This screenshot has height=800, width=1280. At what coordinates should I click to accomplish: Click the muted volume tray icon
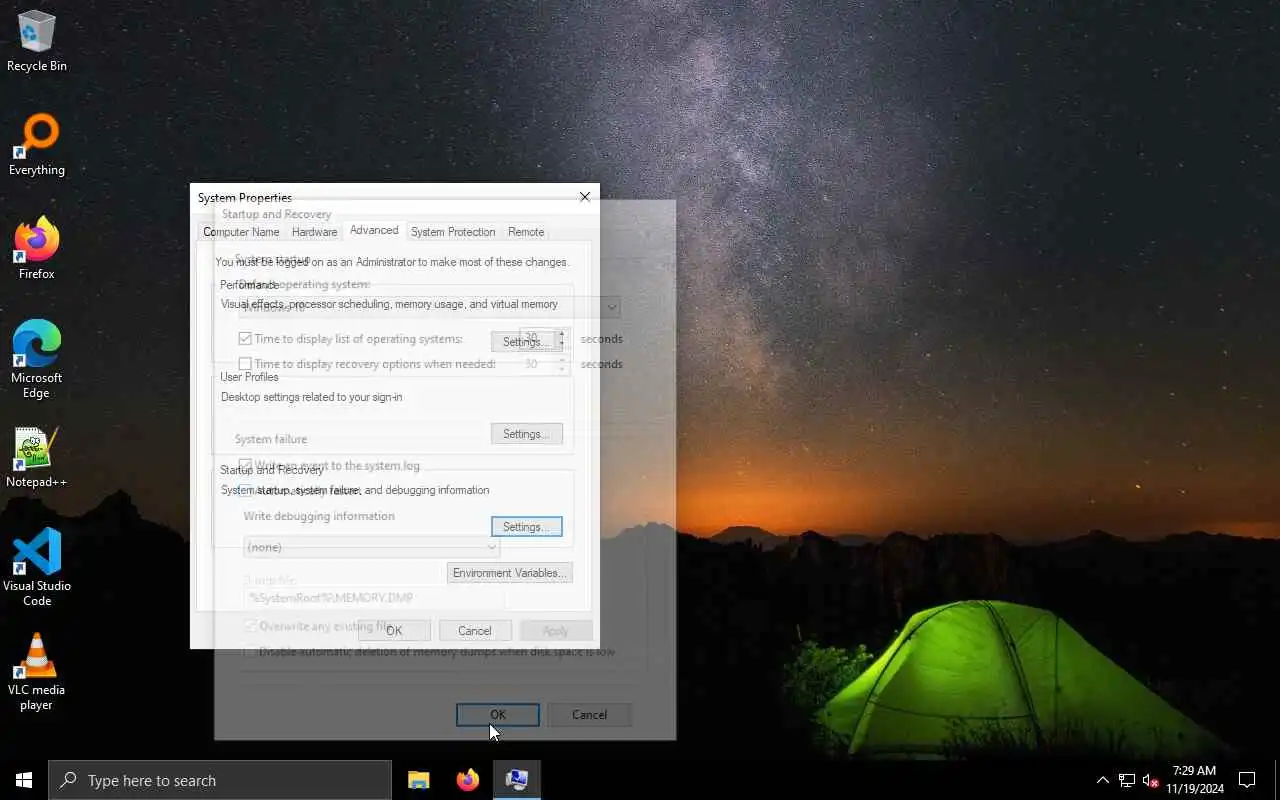tap(1150, 780)
